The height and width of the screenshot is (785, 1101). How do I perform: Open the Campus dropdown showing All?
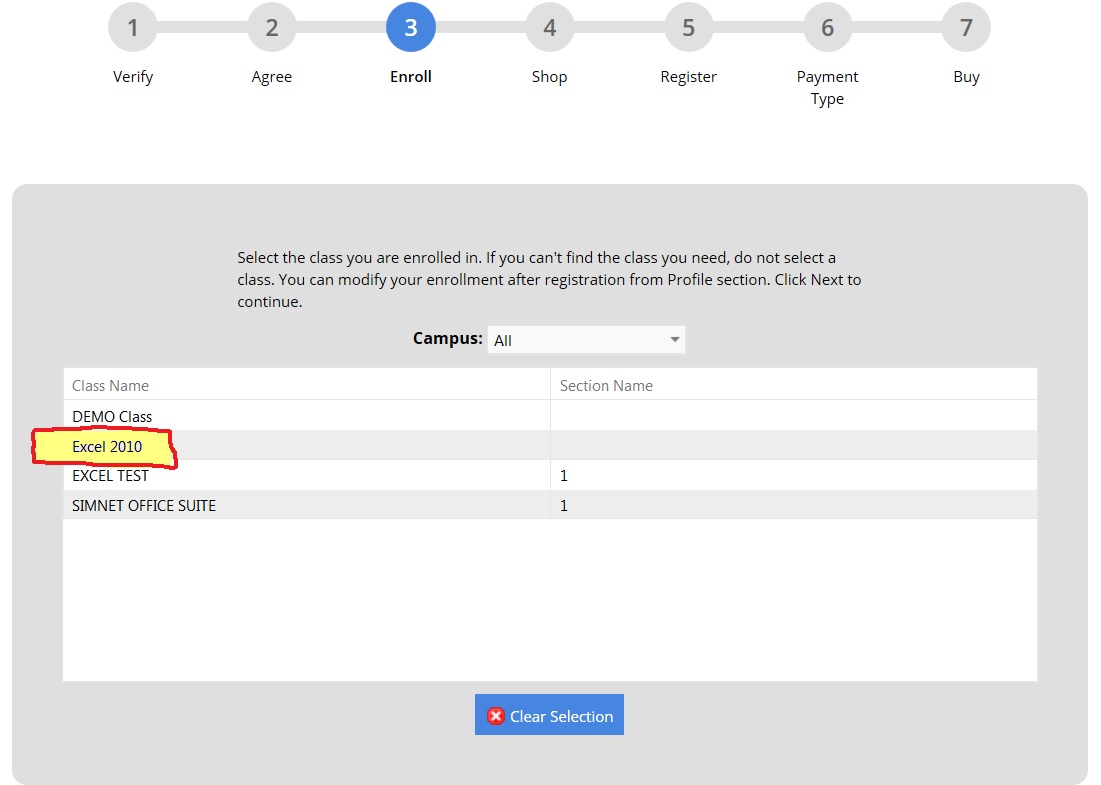coord(586,340)
